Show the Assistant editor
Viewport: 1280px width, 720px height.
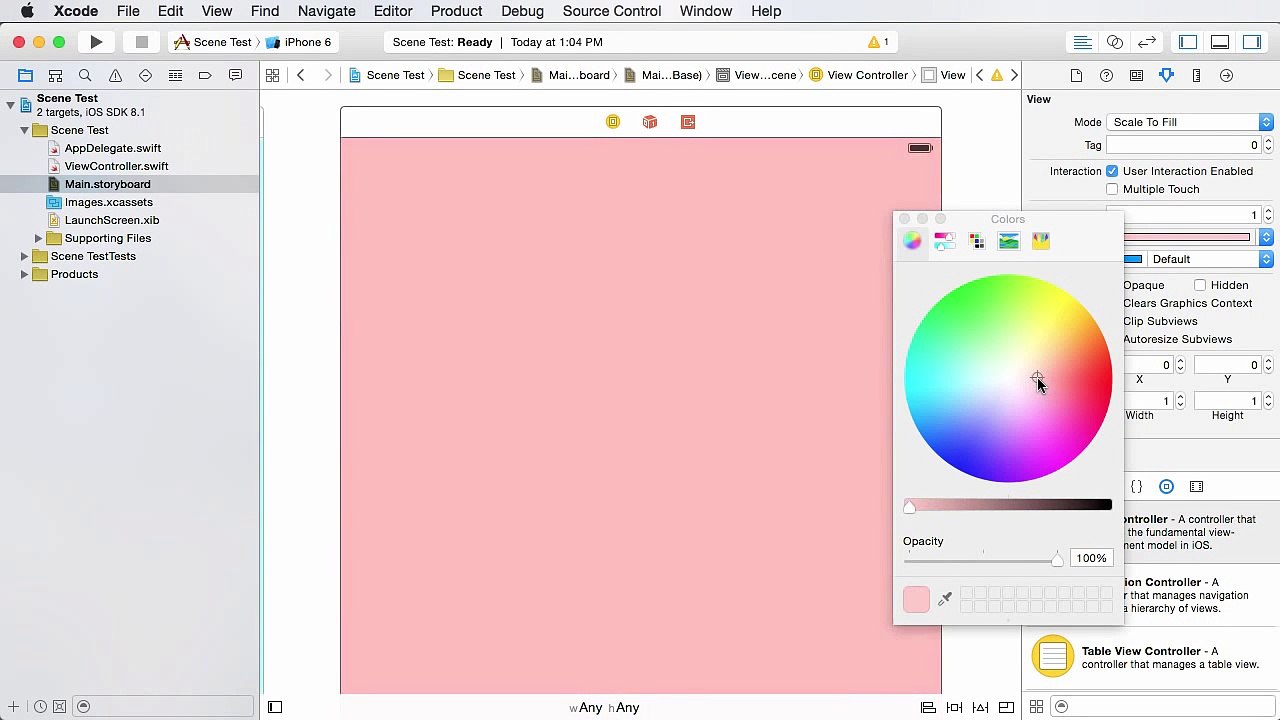coord(1115,42)
